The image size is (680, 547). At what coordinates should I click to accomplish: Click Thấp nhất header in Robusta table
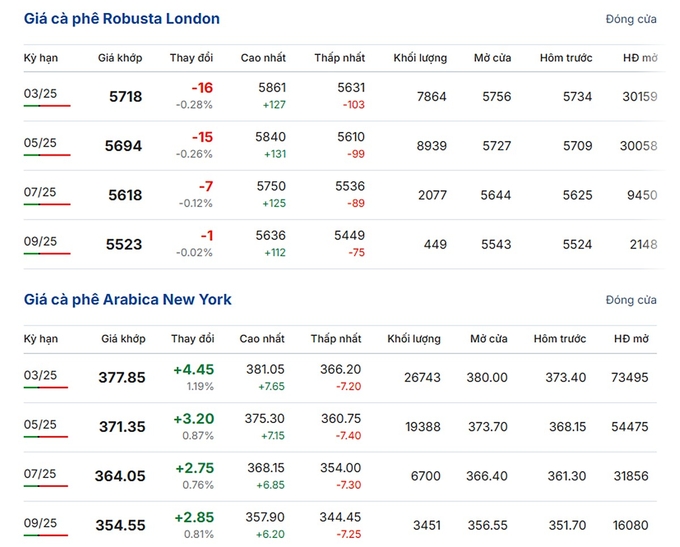pyautogui.click(x=339, y=58)
